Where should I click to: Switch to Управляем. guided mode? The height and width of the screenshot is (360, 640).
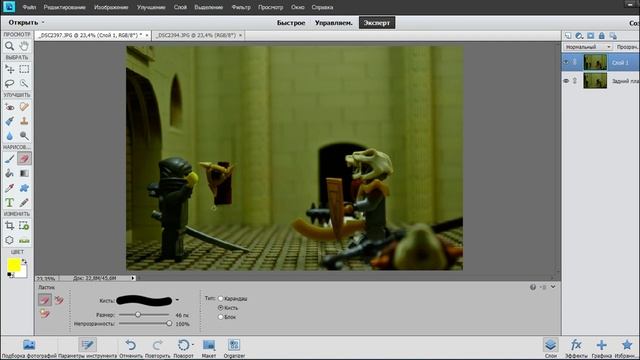pyautogui.click(x=333, y=23)
